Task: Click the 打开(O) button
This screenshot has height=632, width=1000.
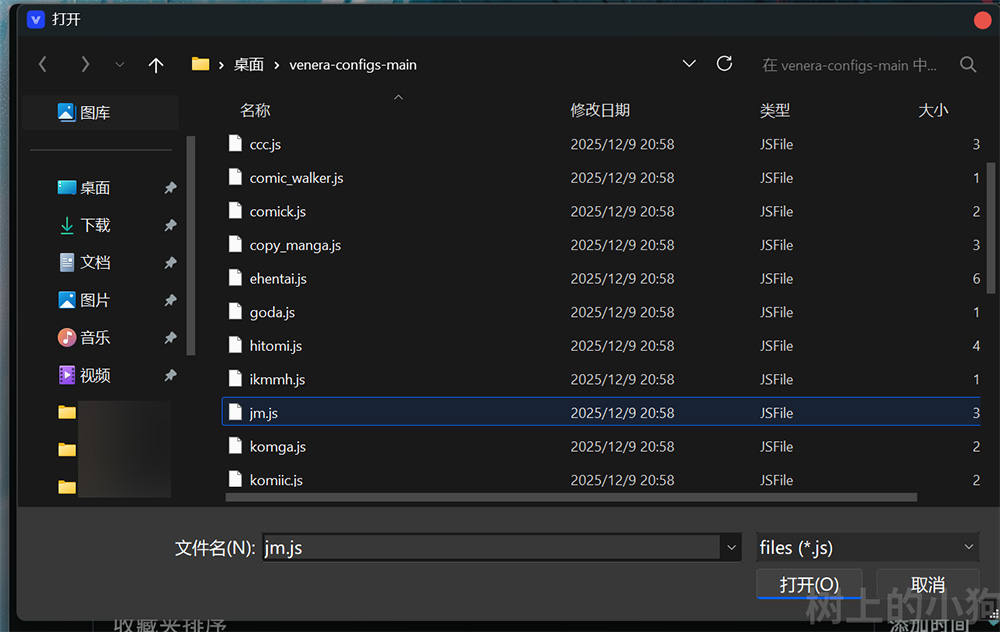Action: (809, 584)
